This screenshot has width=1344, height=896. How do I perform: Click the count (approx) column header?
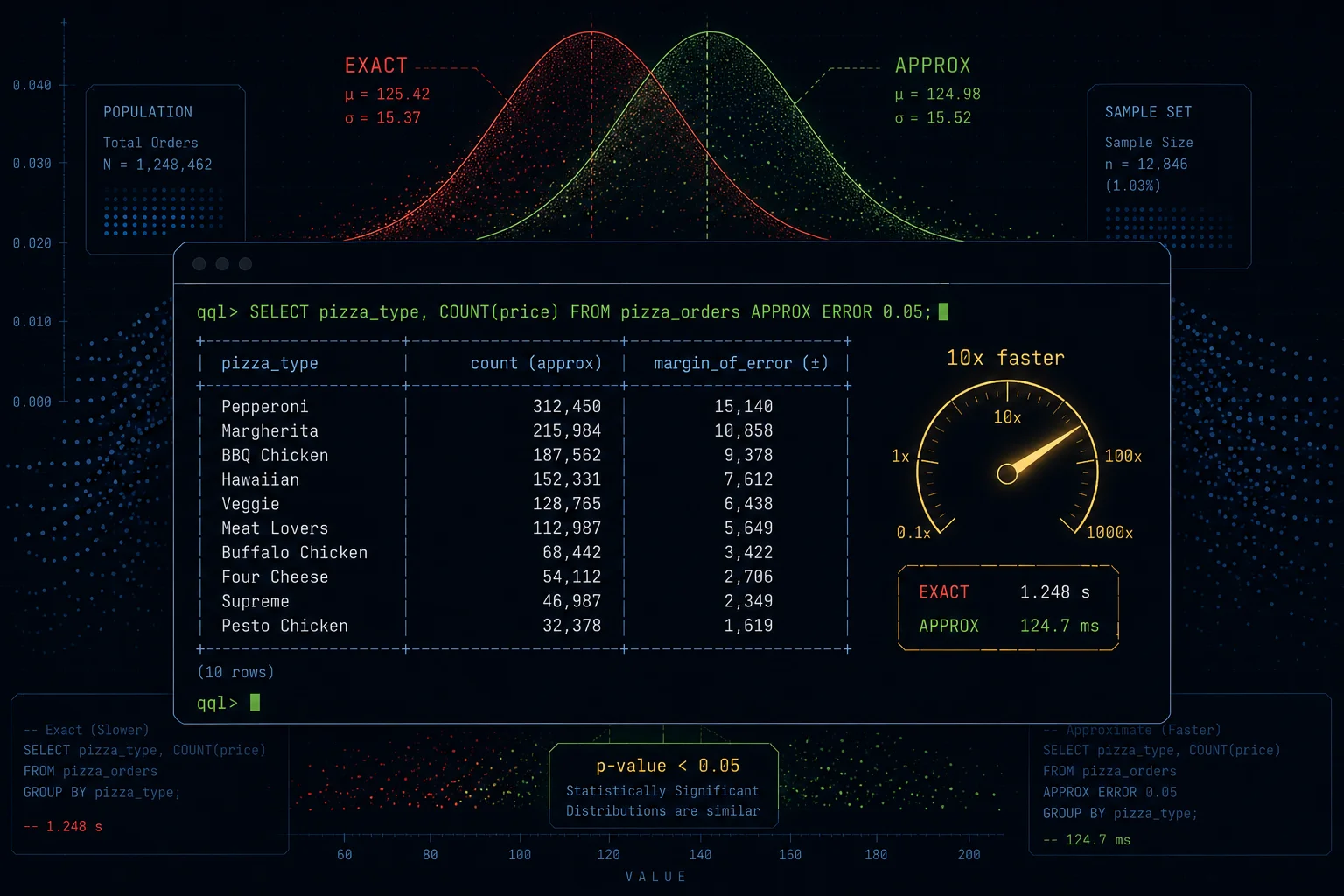[536, 363]
